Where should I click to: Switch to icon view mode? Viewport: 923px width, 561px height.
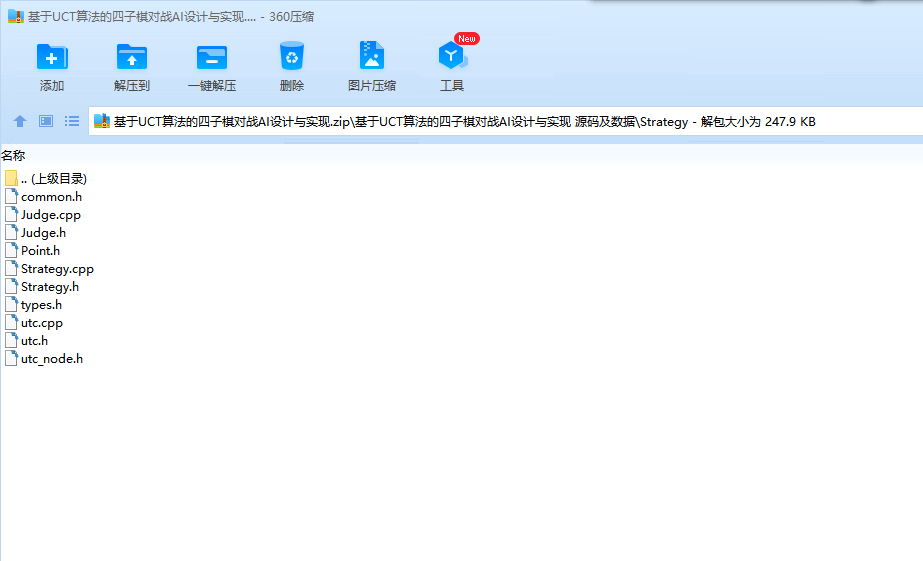click(x=46, y=121)
